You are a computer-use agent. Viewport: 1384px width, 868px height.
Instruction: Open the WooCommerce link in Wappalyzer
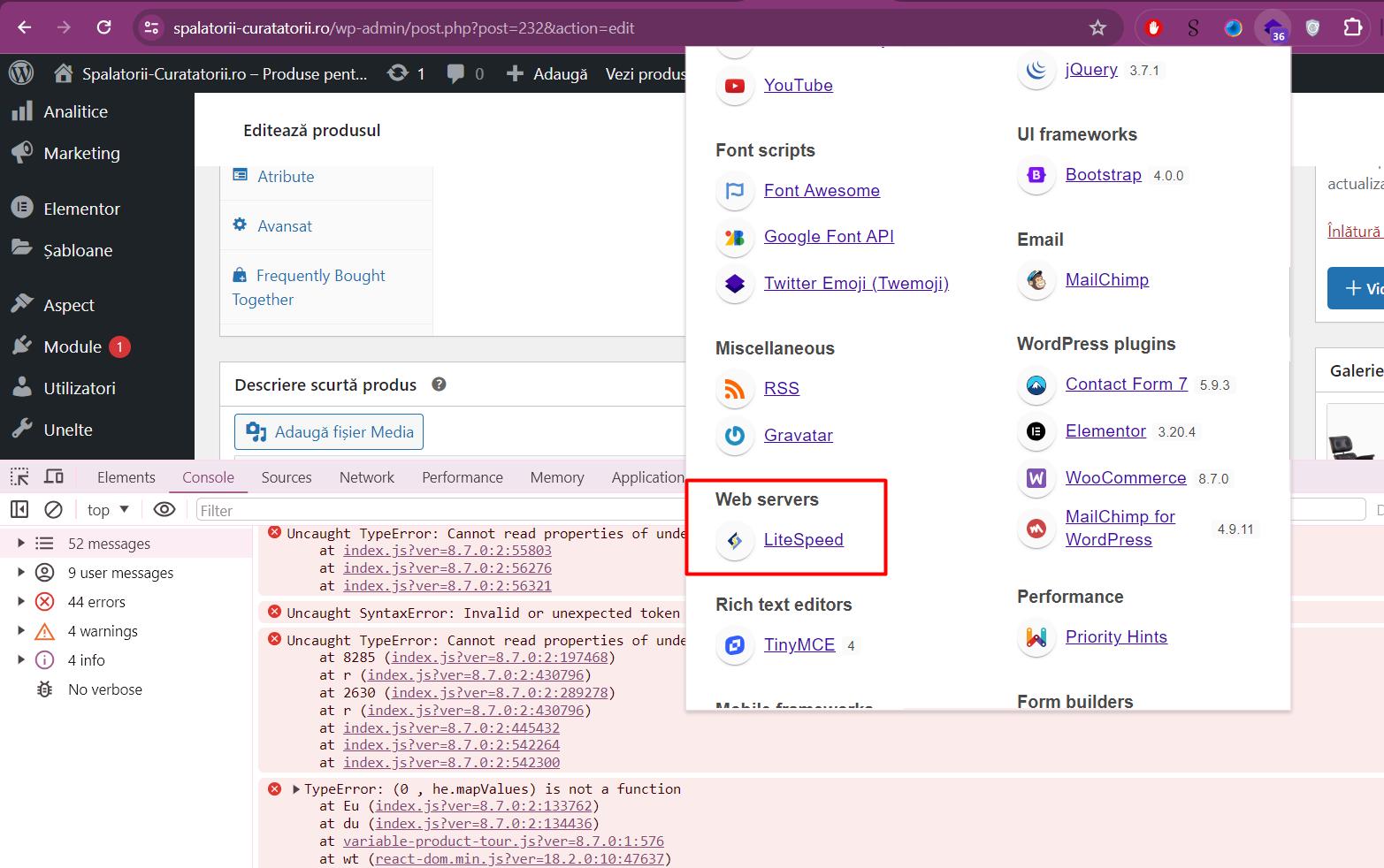(1126, 478)
